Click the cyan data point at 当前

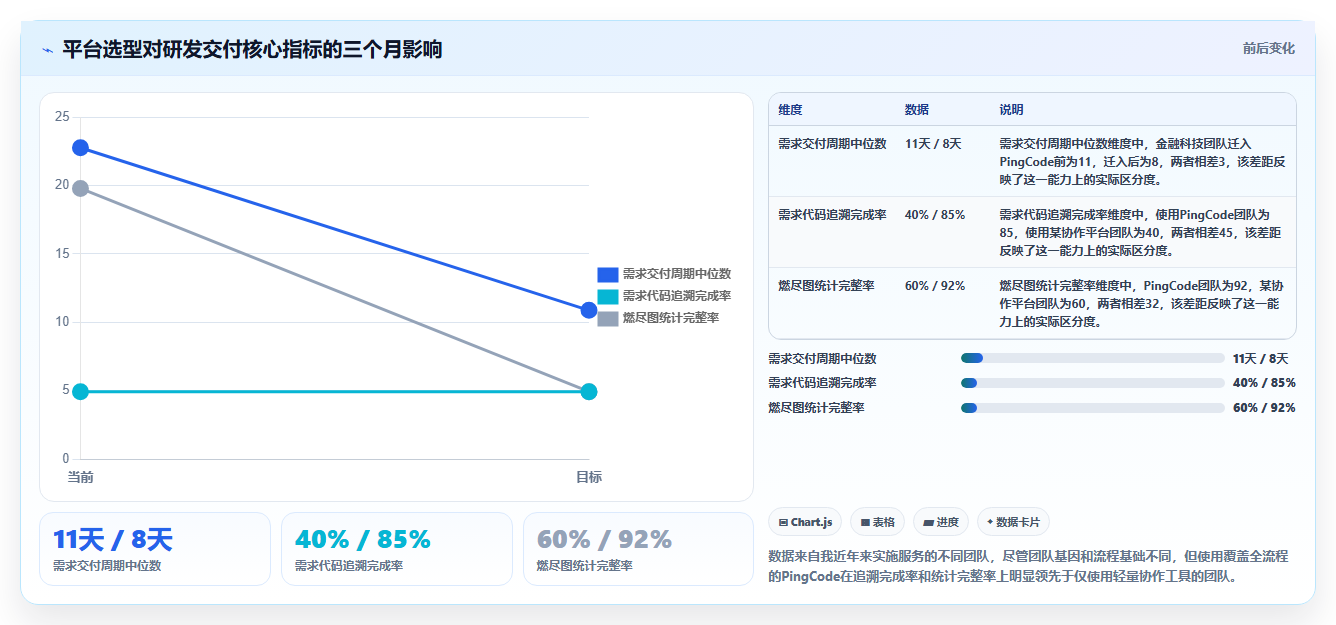(80, 391)
